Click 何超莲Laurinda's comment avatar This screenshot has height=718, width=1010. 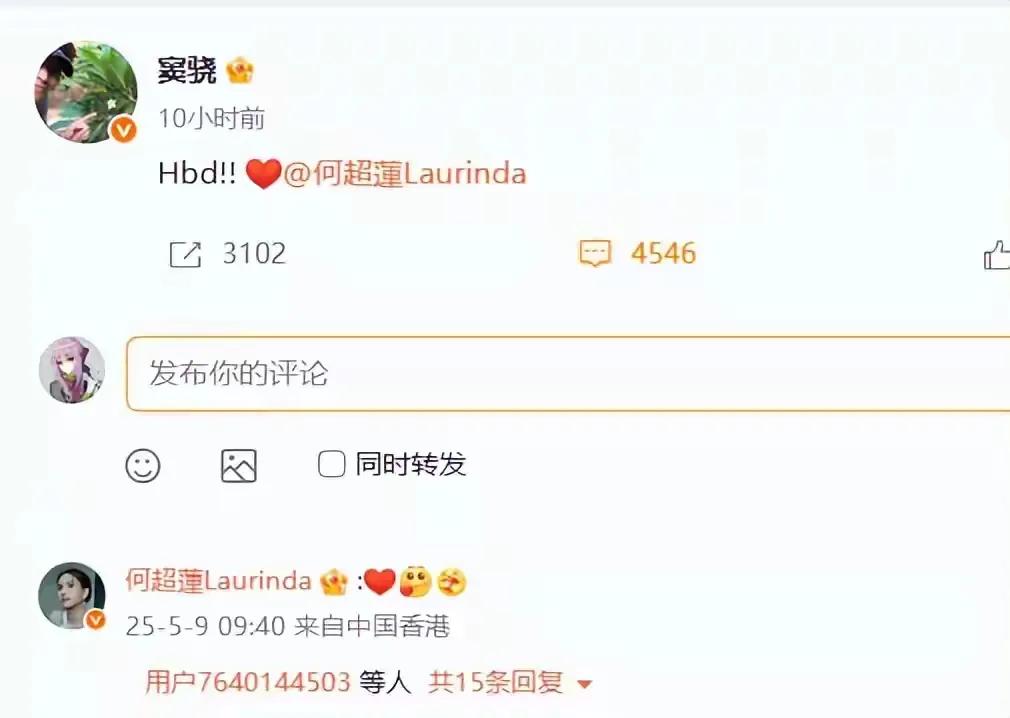pyautogui.click(x=71, y=595)
